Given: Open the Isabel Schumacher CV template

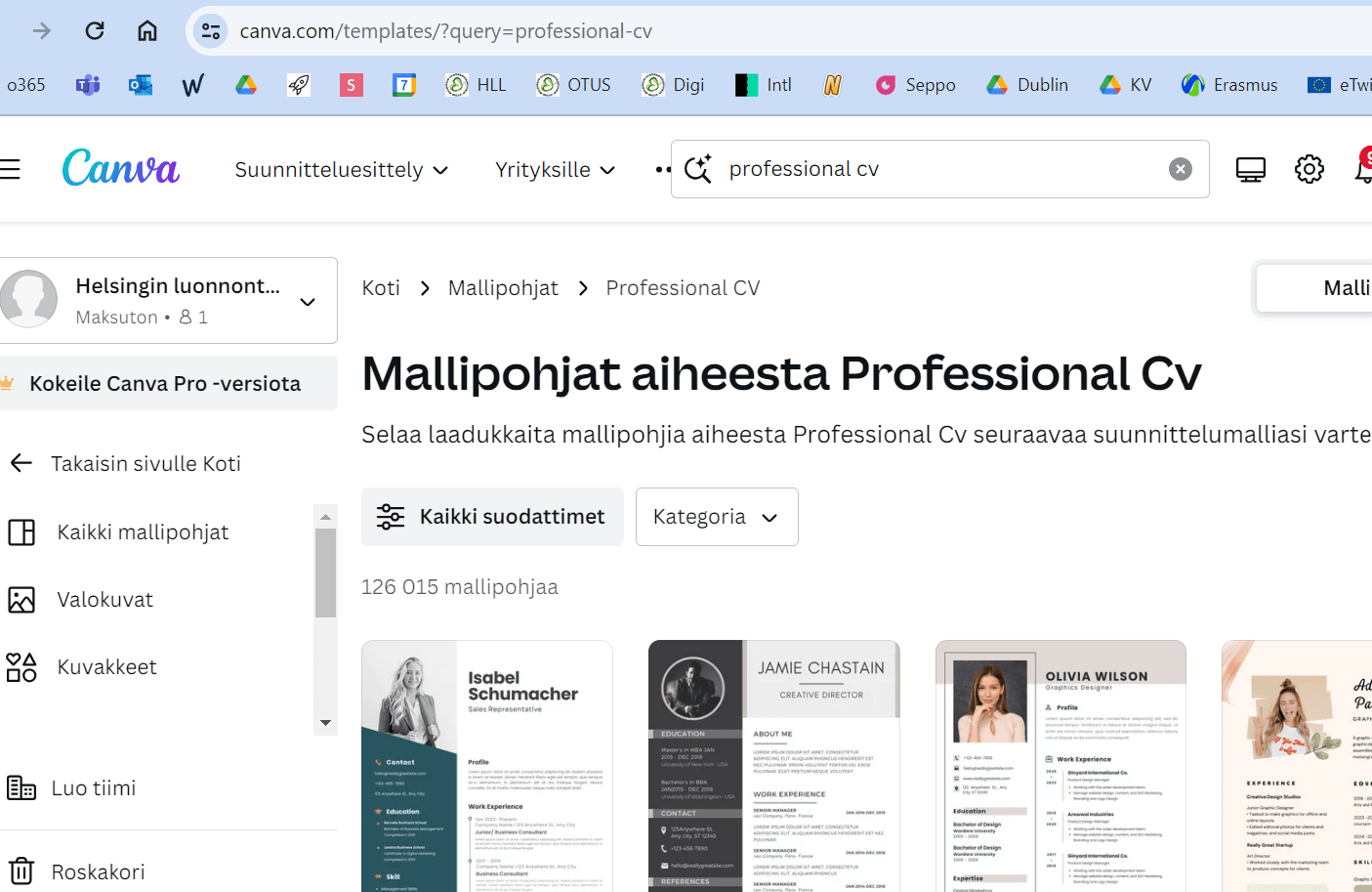Looking at the screenshot, I should point(487,766).
